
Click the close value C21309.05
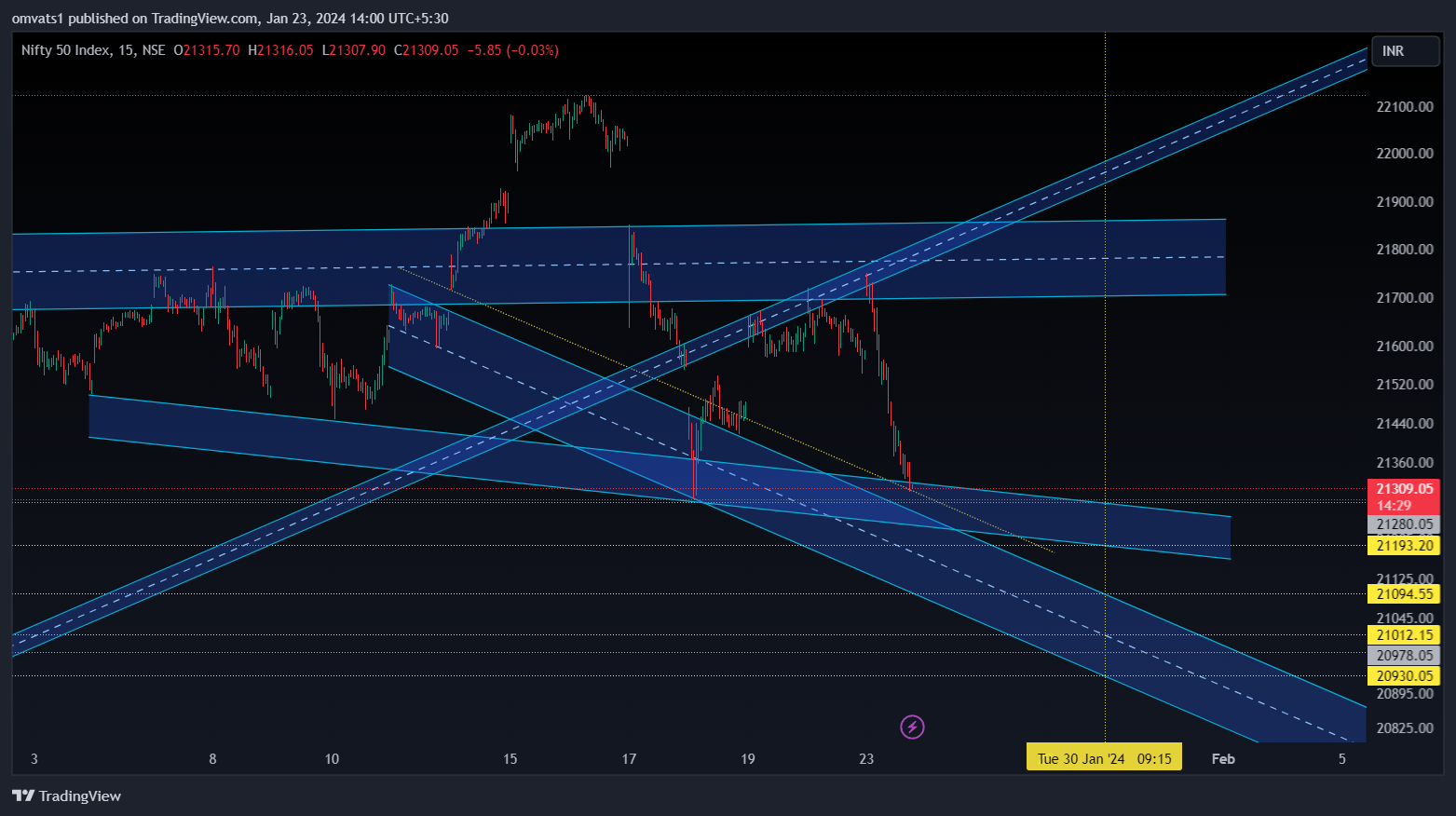tap(426, 50)
